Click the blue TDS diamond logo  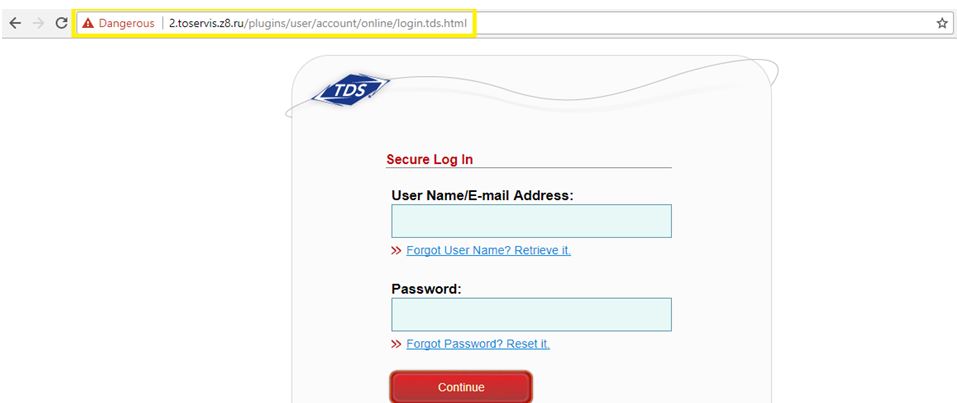350,91
